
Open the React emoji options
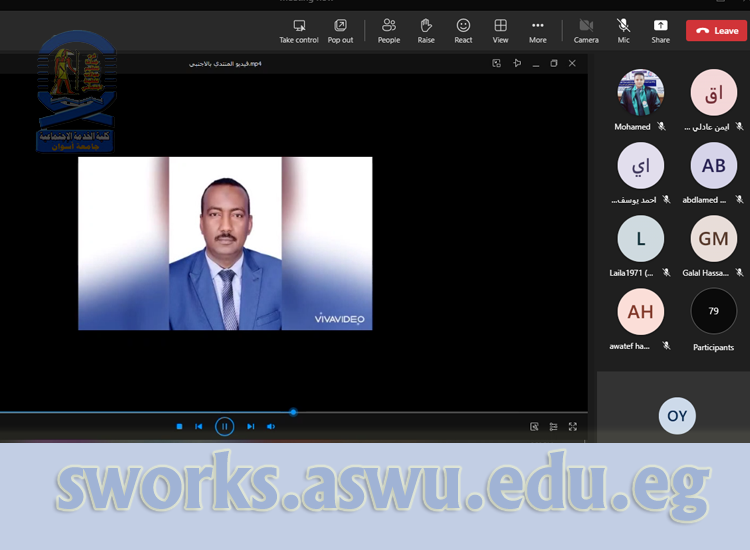pyautogui.click(x=463, y=30)
